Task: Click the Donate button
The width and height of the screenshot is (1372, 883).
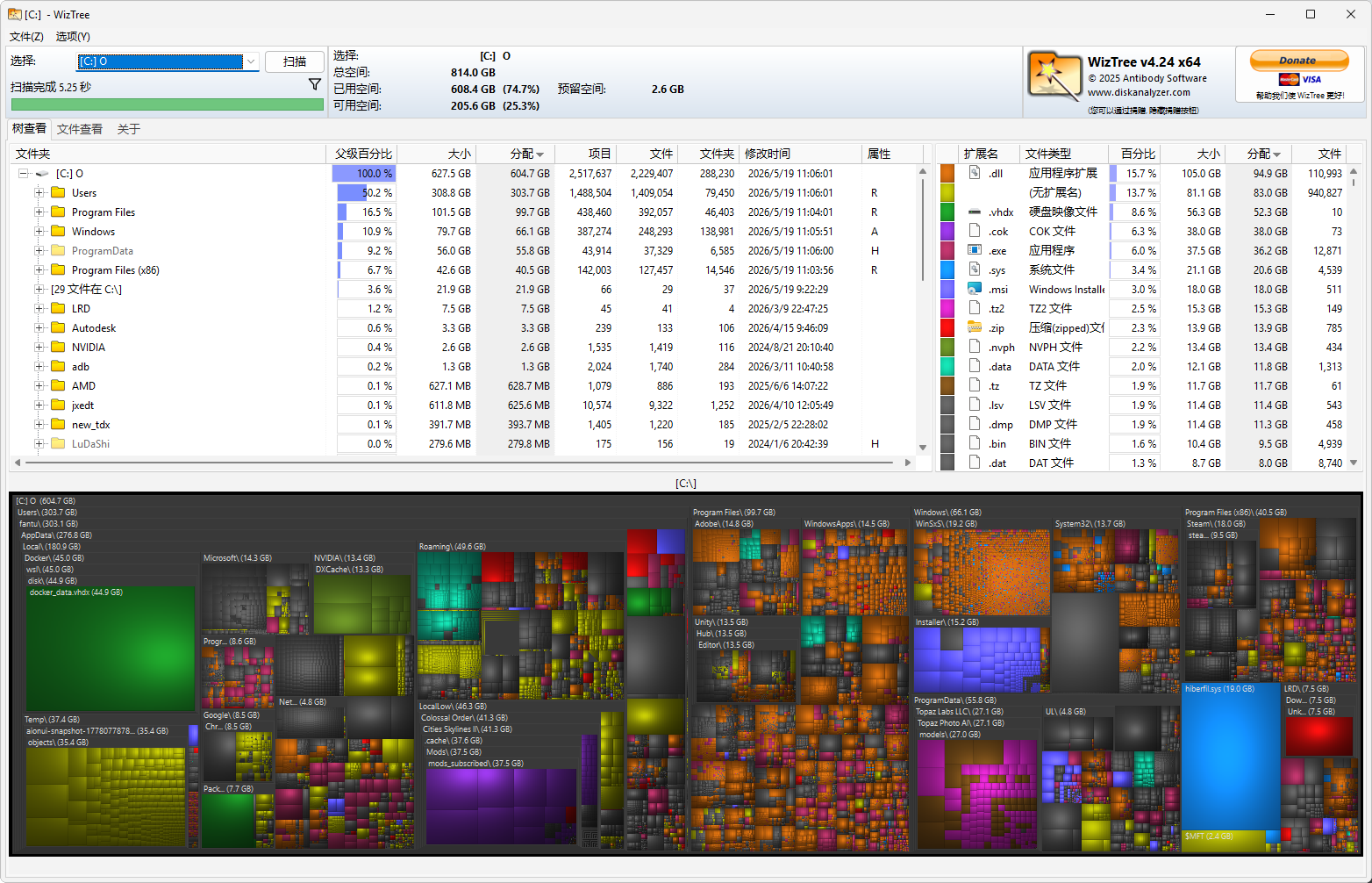Action: click(x=1299, y=61)
